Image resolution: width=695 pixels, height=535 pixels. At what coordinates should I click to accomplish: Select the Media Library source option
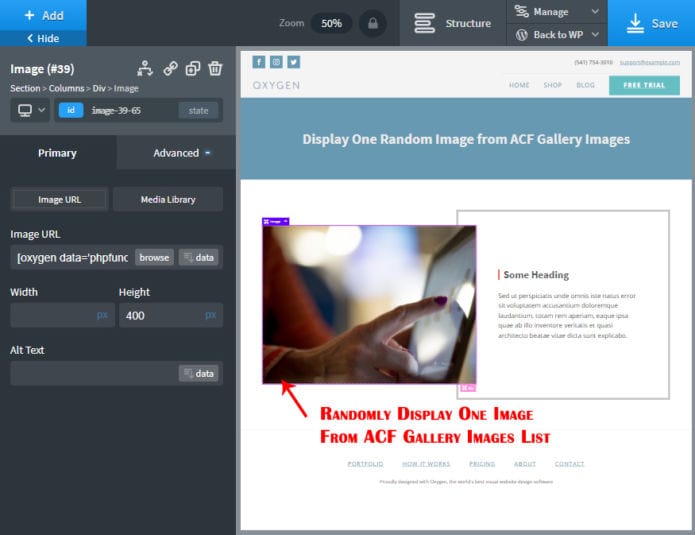(x=168, y=199)
